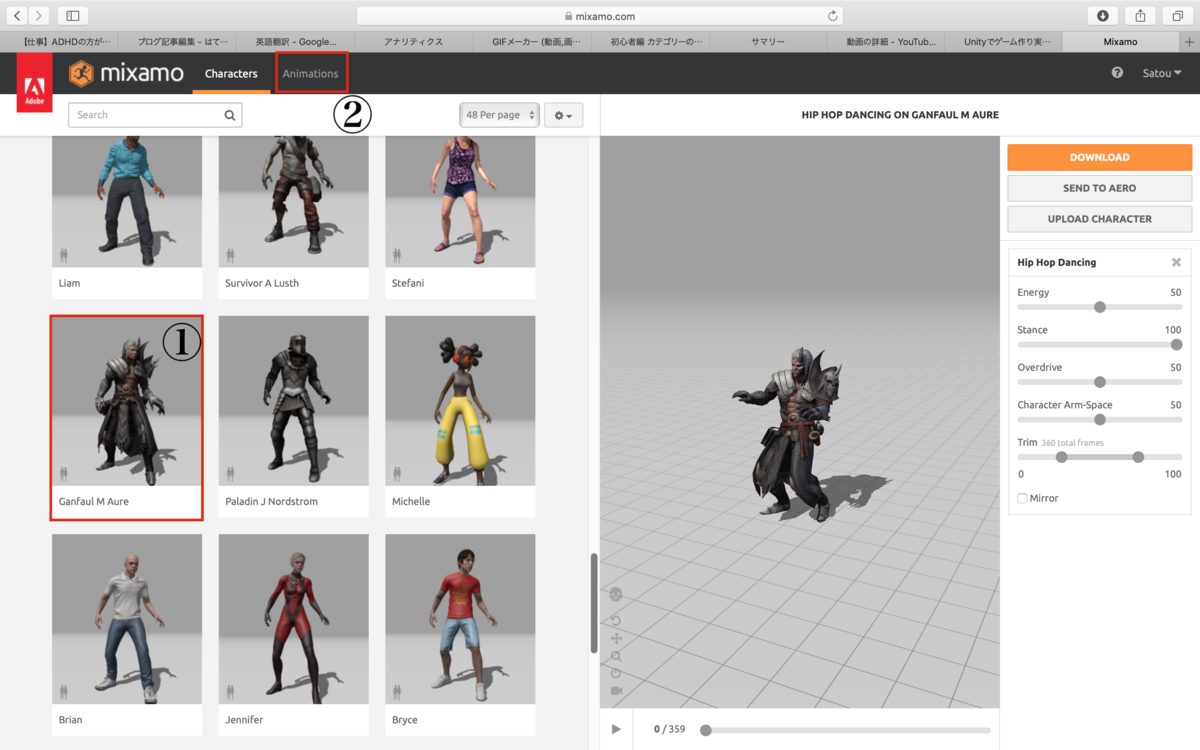Click the search magnifier icon
The height and width of the screenshot is (750, 1200).
[230, 115]
